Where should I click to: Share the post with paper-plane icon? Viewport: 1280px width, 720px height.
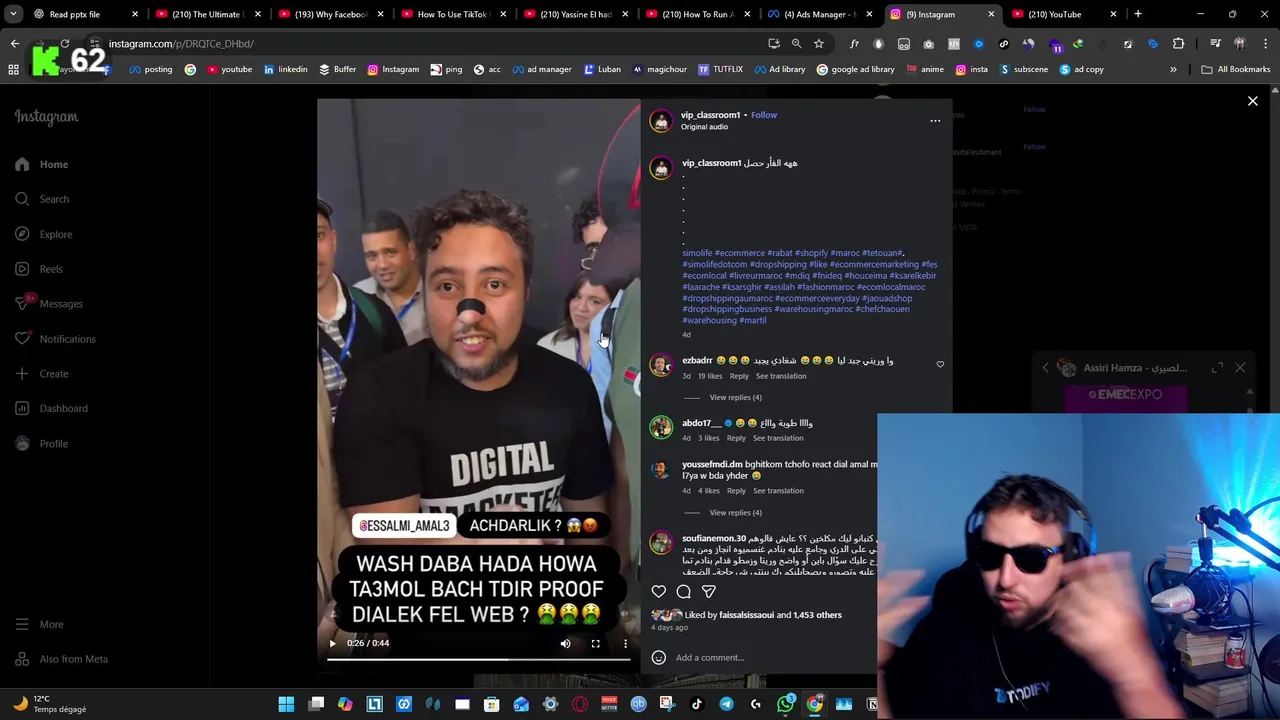[x=709, y=591]
